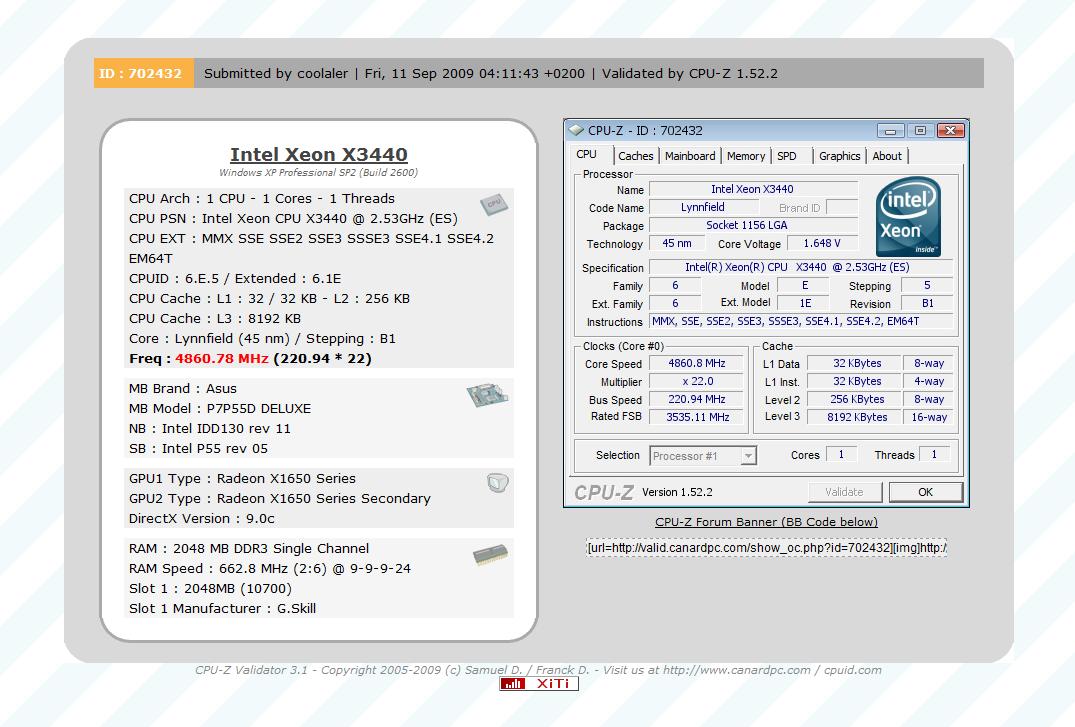The height and width of the screenshot is (727, 1075).
Task: Click the Cores count 1 field
Action: (841, 454)
